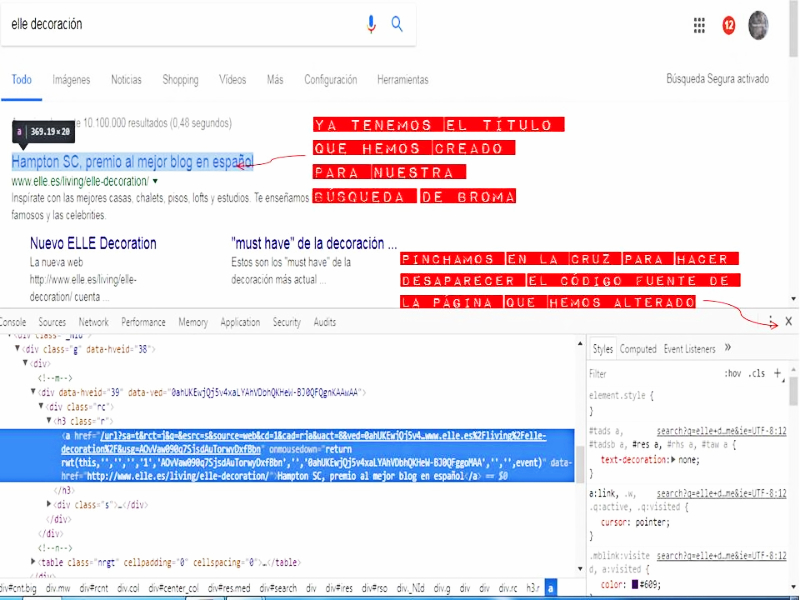Toggle the :hov element state button
This screenshot has width=800, height=600.
pos(733,373)
